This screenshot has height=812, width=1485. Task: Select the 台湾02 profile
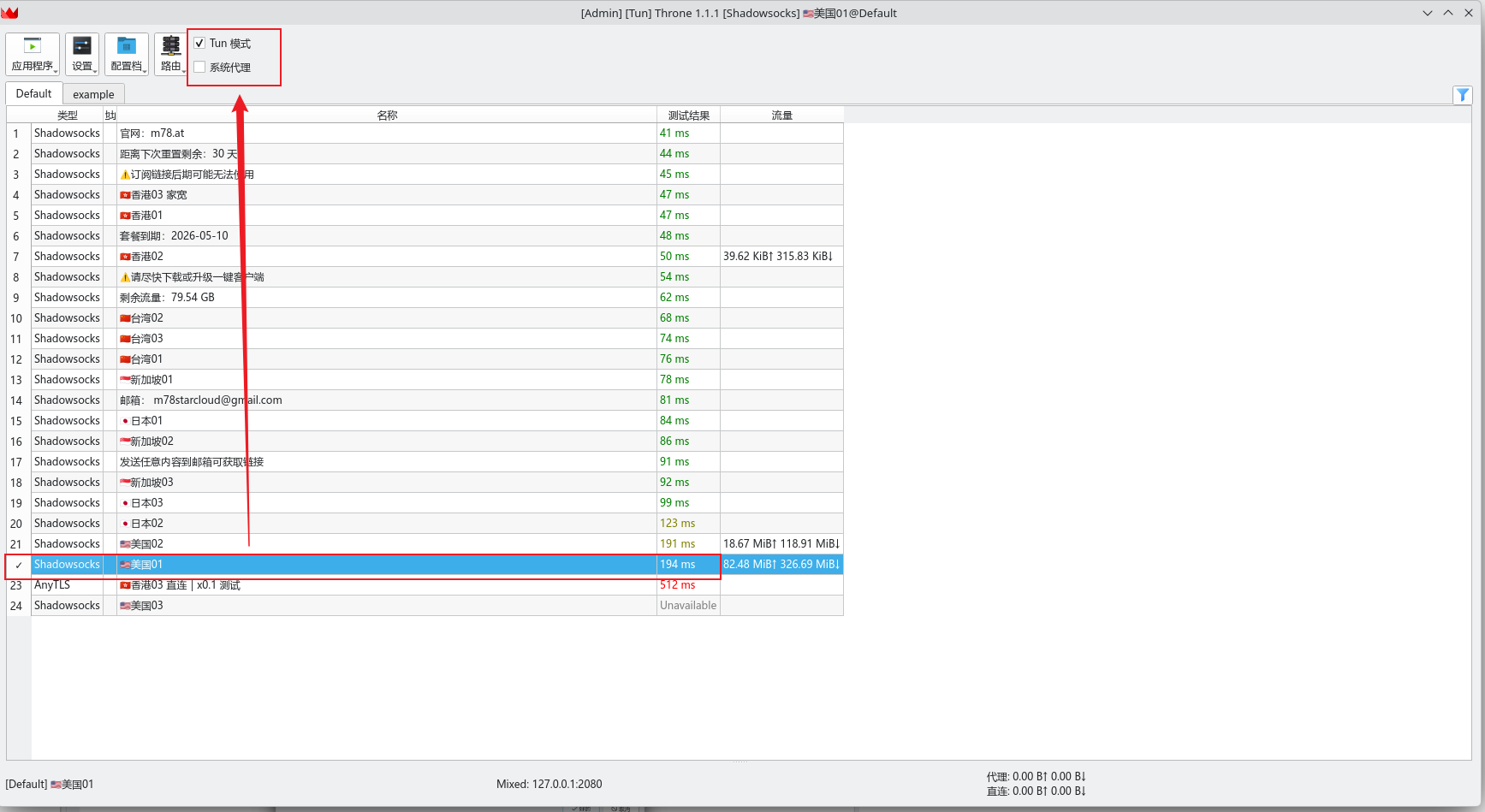coord(425,317)
